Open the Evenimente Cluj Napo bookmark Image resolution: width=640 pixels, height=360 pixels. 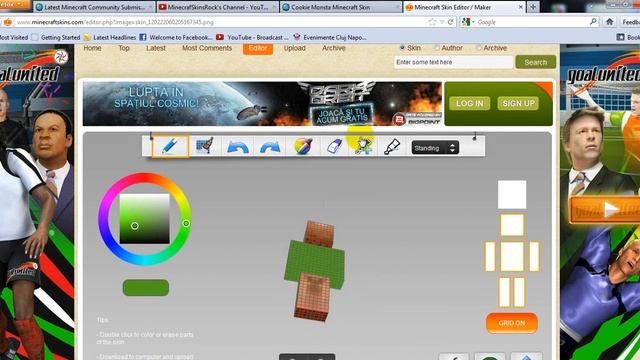(x=330, y=37)
